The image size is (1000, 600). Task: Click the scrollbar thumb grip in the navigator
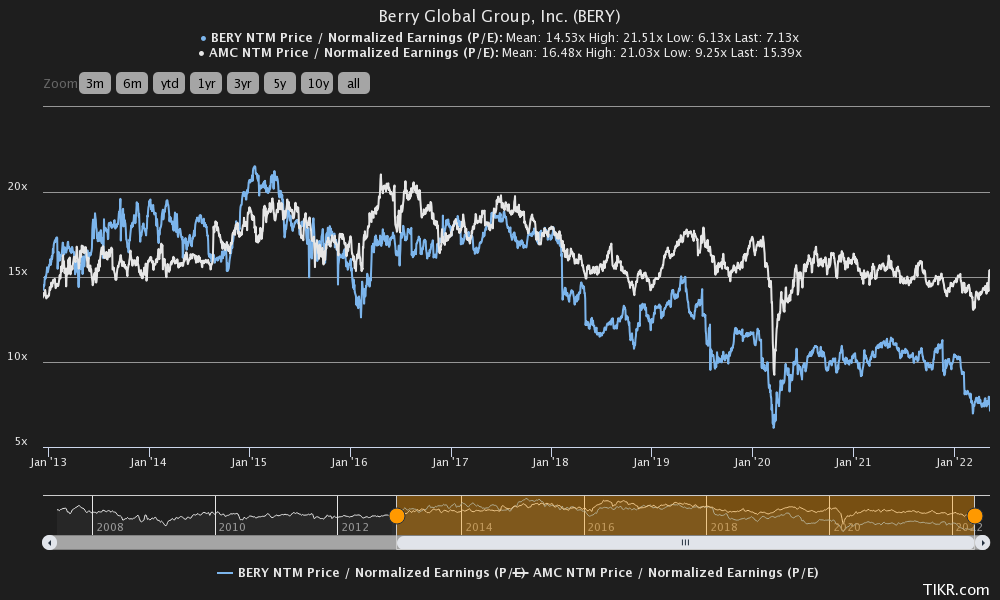pyautogui.click(x=686, y=543)
